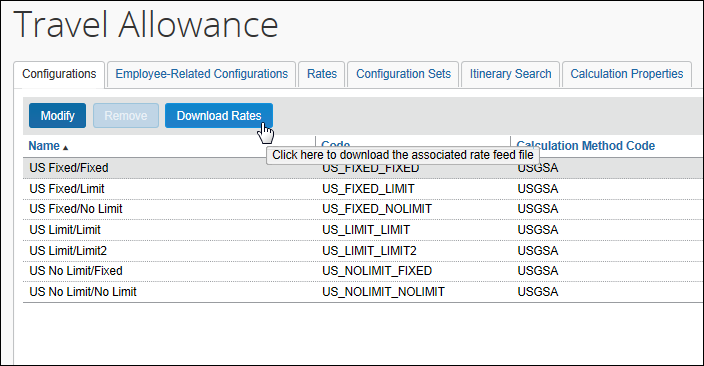
Task: Click USGSA in US No Limit/No Limit row
Action: pyautogui.click(x=537, y=292)
